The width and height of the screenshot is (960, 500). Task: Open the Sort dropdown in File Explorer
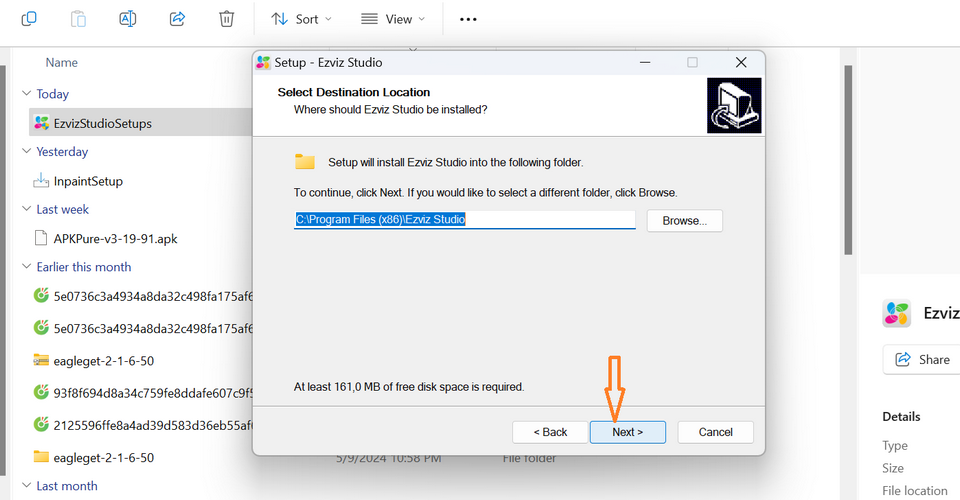coord(301,19)
